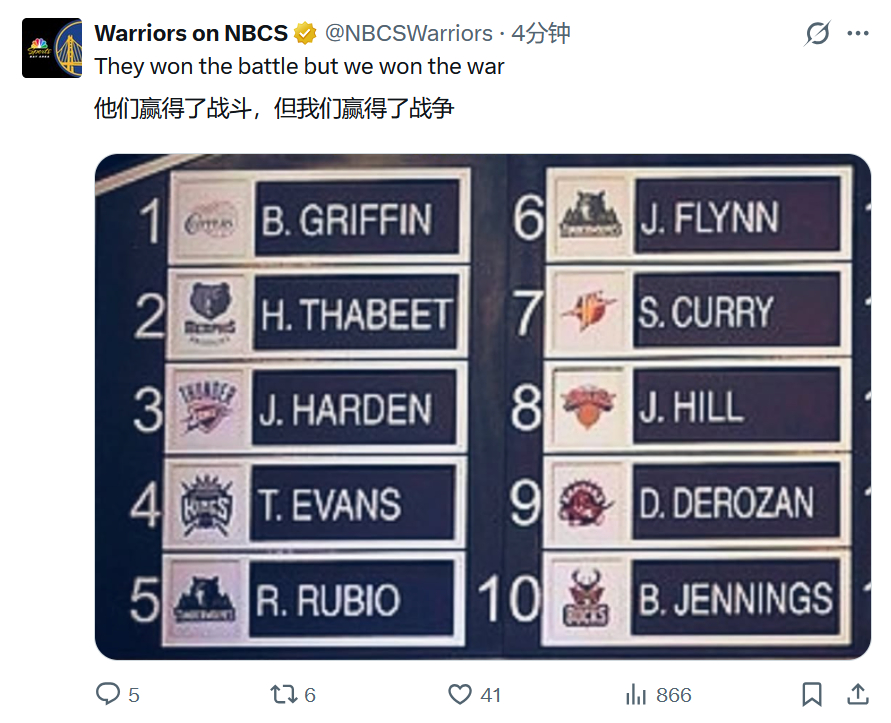Open the three-dot more options menu
Screen dimensions: 891x723
pos(858,34)
